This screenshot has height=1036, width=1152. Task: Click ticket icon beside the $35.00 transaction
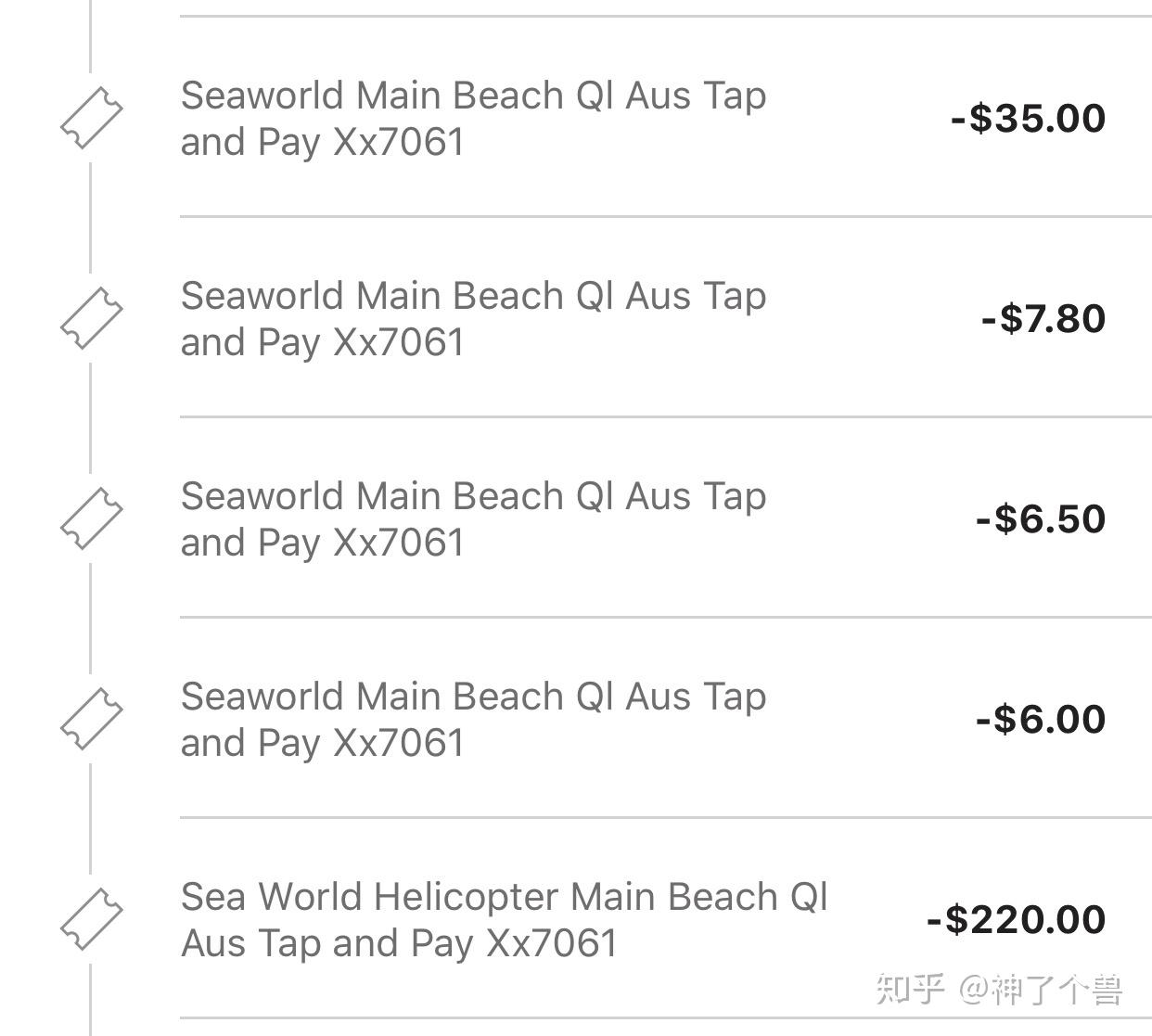coord(91,118)
